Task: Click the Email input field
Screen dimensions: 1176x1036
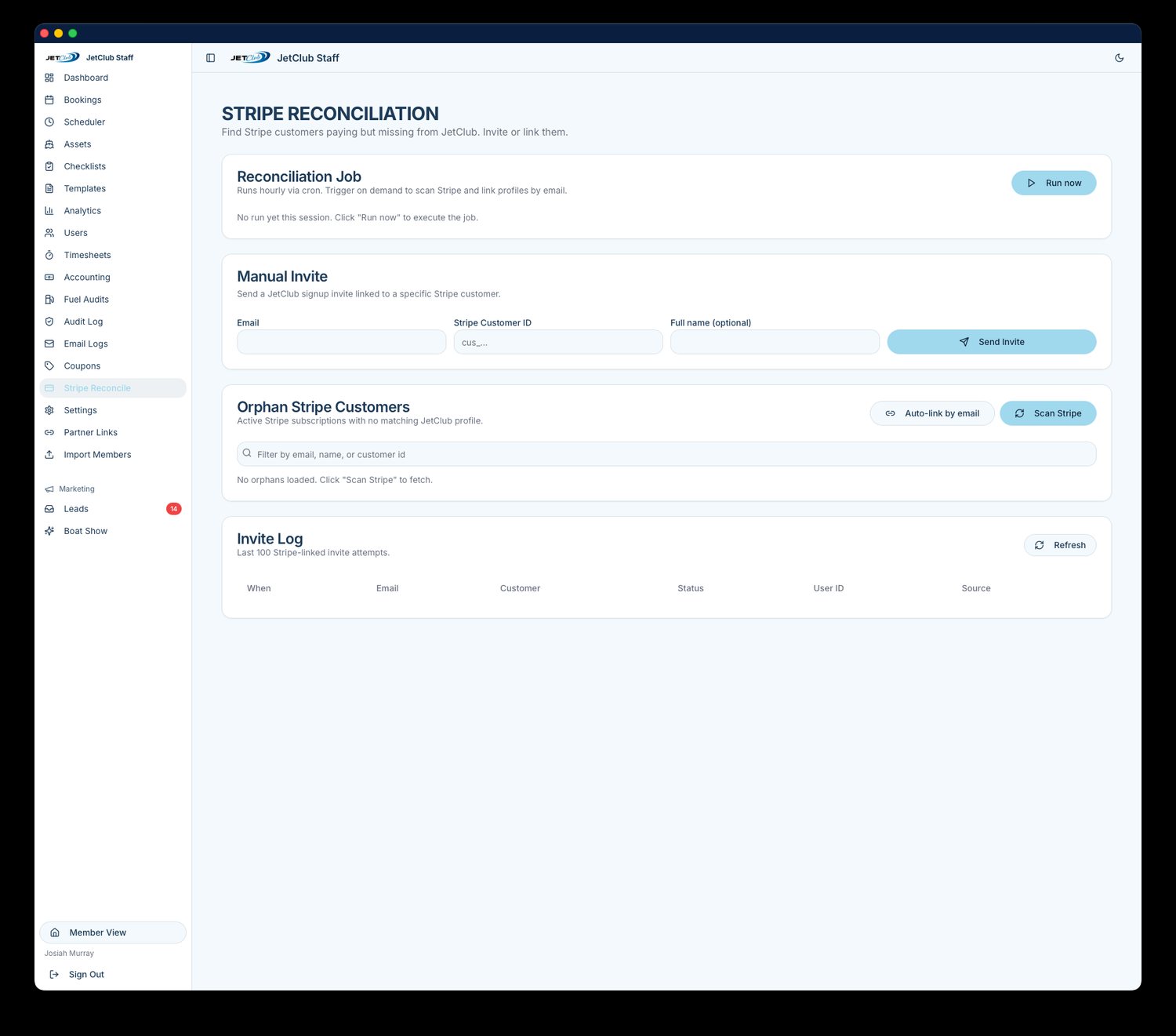Action: click(342, 342)
